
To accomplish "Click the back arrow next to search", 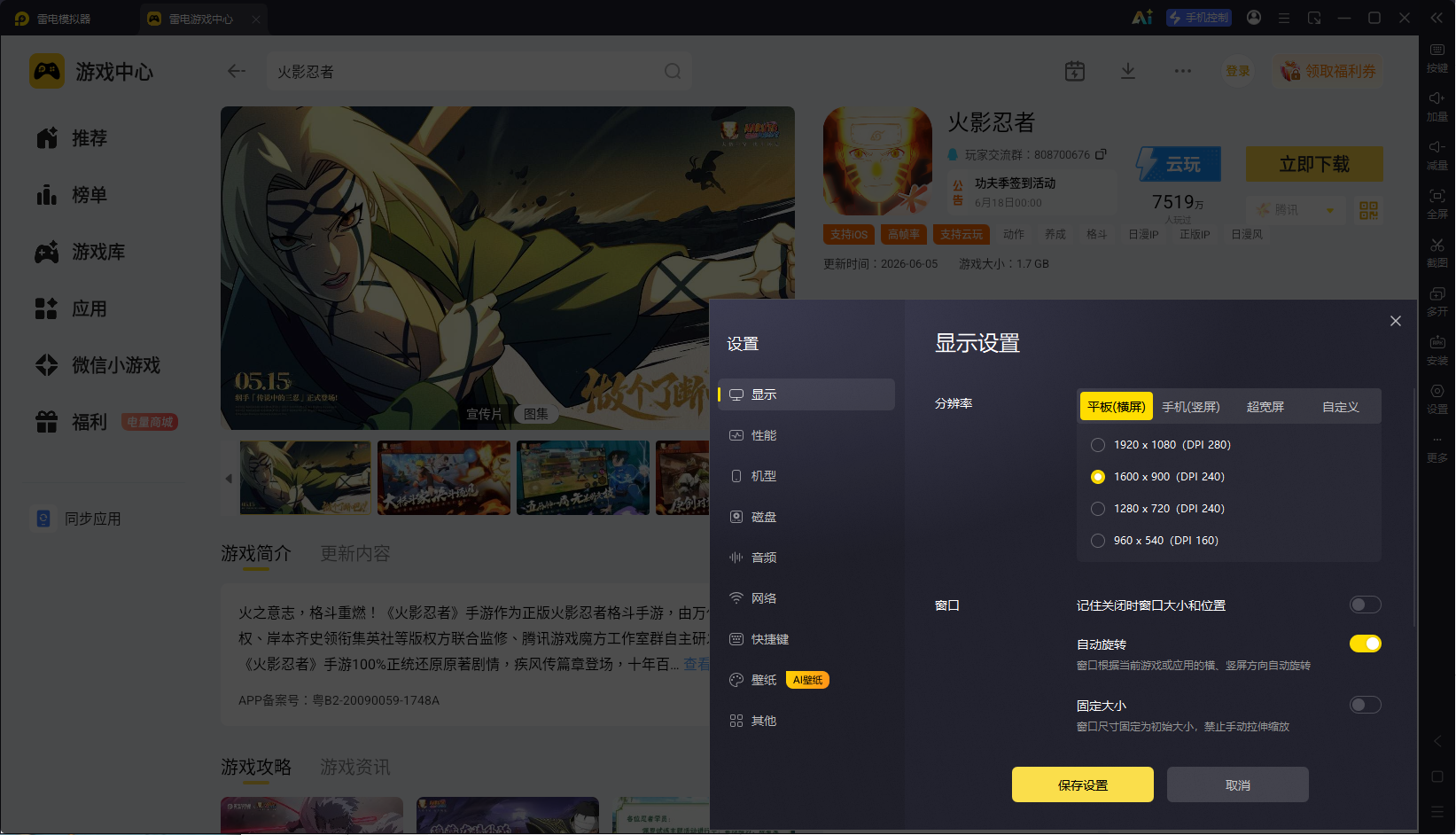I will (236, 71).
